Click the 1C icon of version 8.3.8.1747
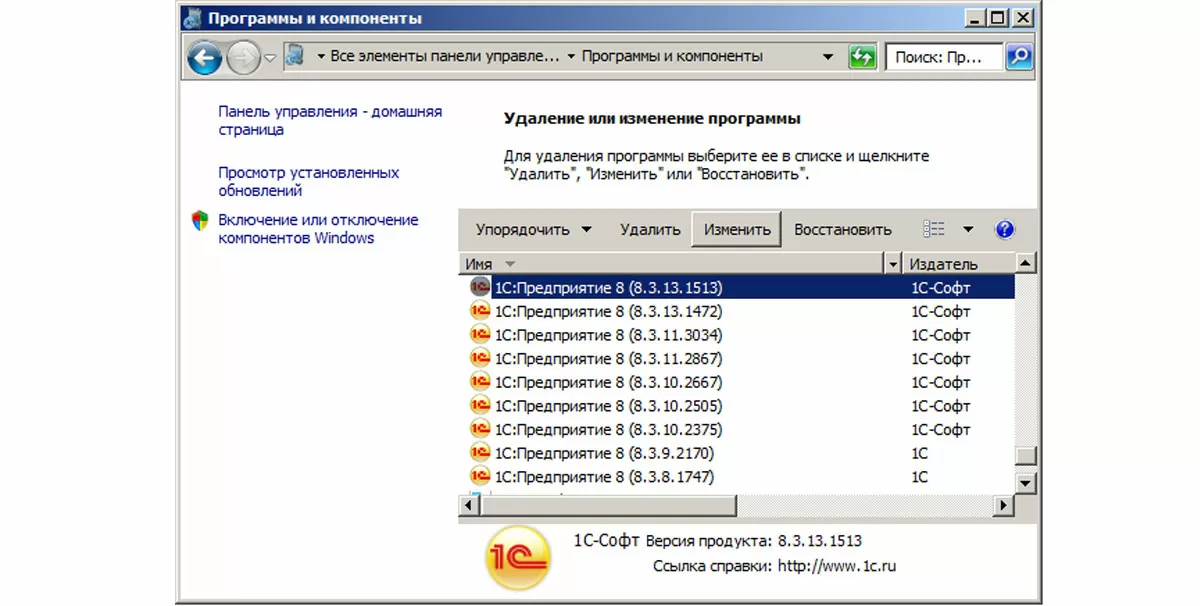 tap(480, 477)
